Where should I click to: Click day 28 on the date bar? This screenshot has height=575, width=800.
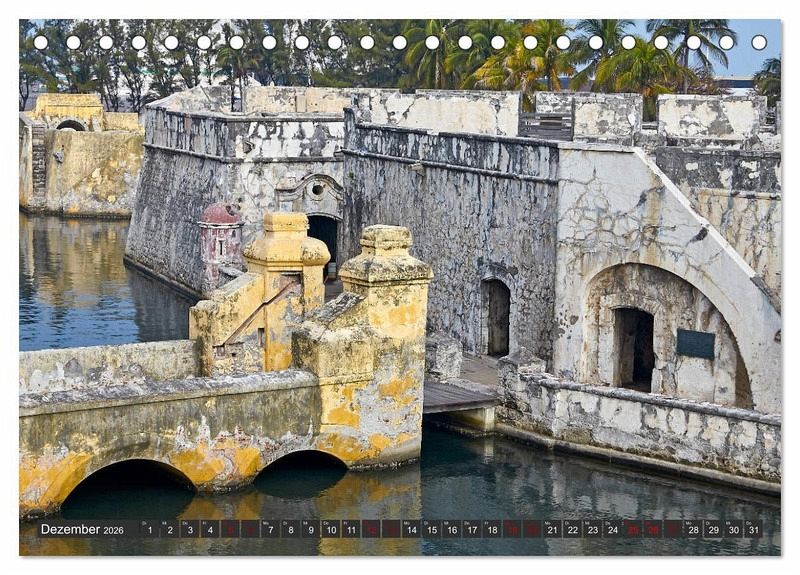point(693,529)
